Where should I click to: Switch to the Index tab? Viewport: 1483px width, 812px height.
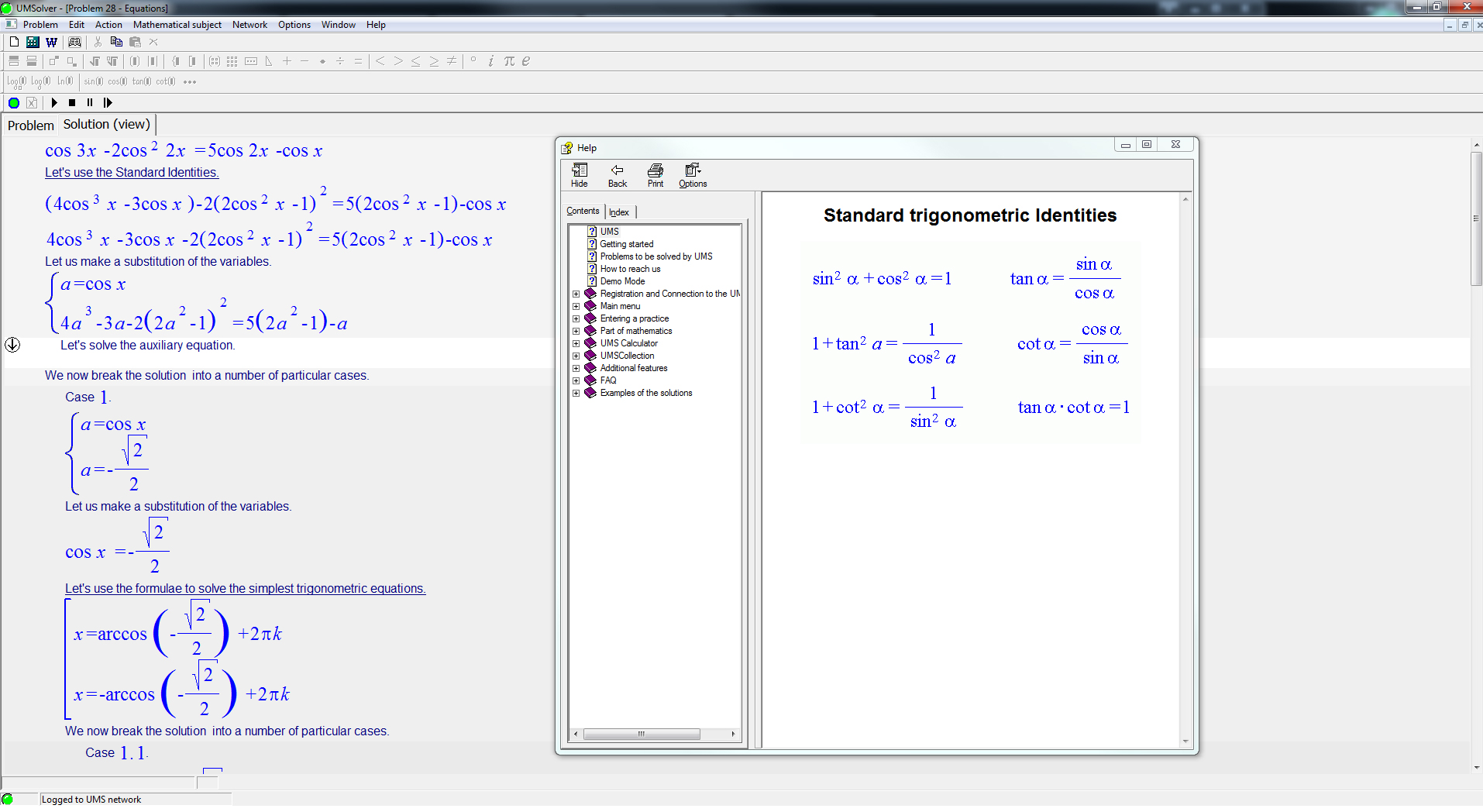point(619,212)
